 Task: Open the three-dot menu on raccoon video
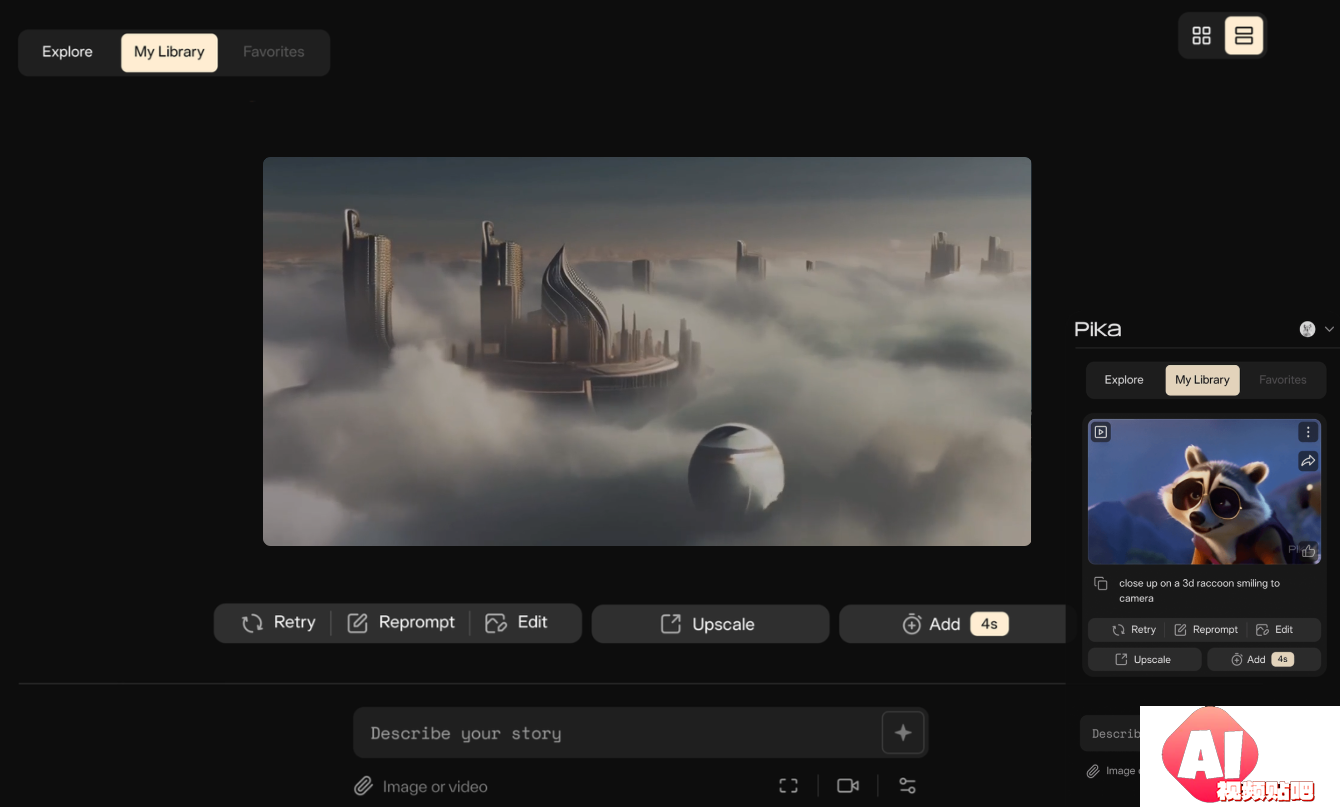point(1308,432)
